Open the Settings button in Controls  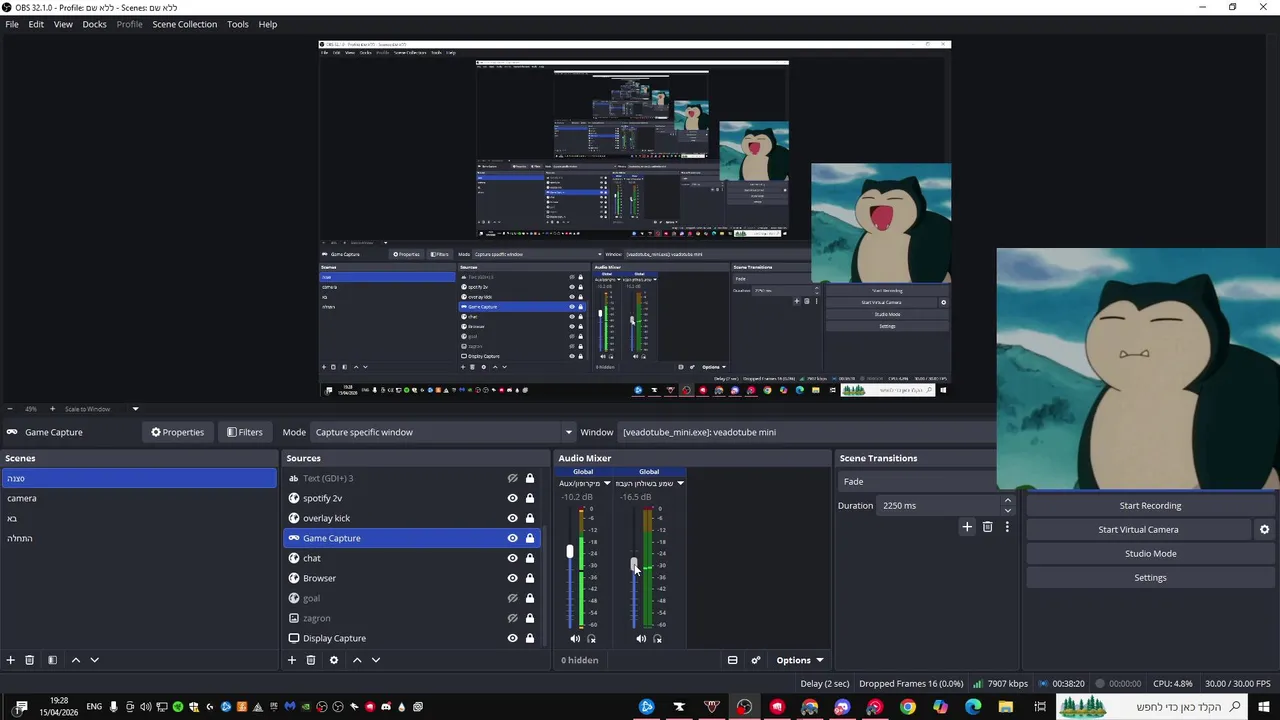pos(1150,578)
